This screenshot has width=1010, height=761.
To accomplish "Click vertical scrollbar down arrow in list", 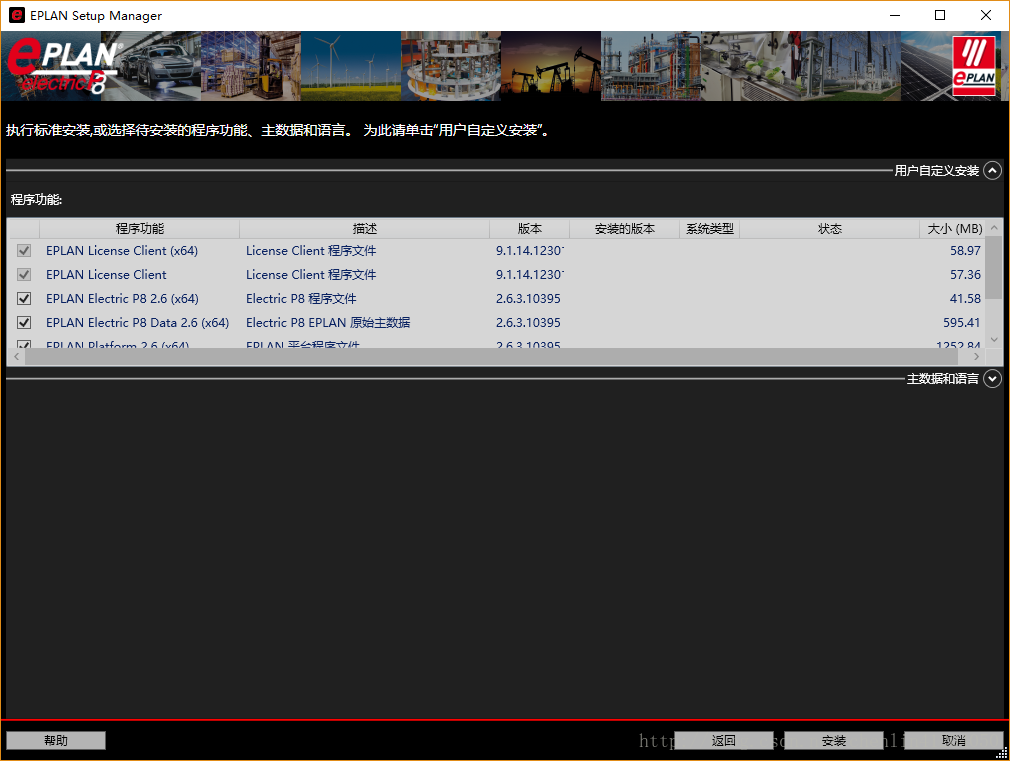I will point(995,340).
